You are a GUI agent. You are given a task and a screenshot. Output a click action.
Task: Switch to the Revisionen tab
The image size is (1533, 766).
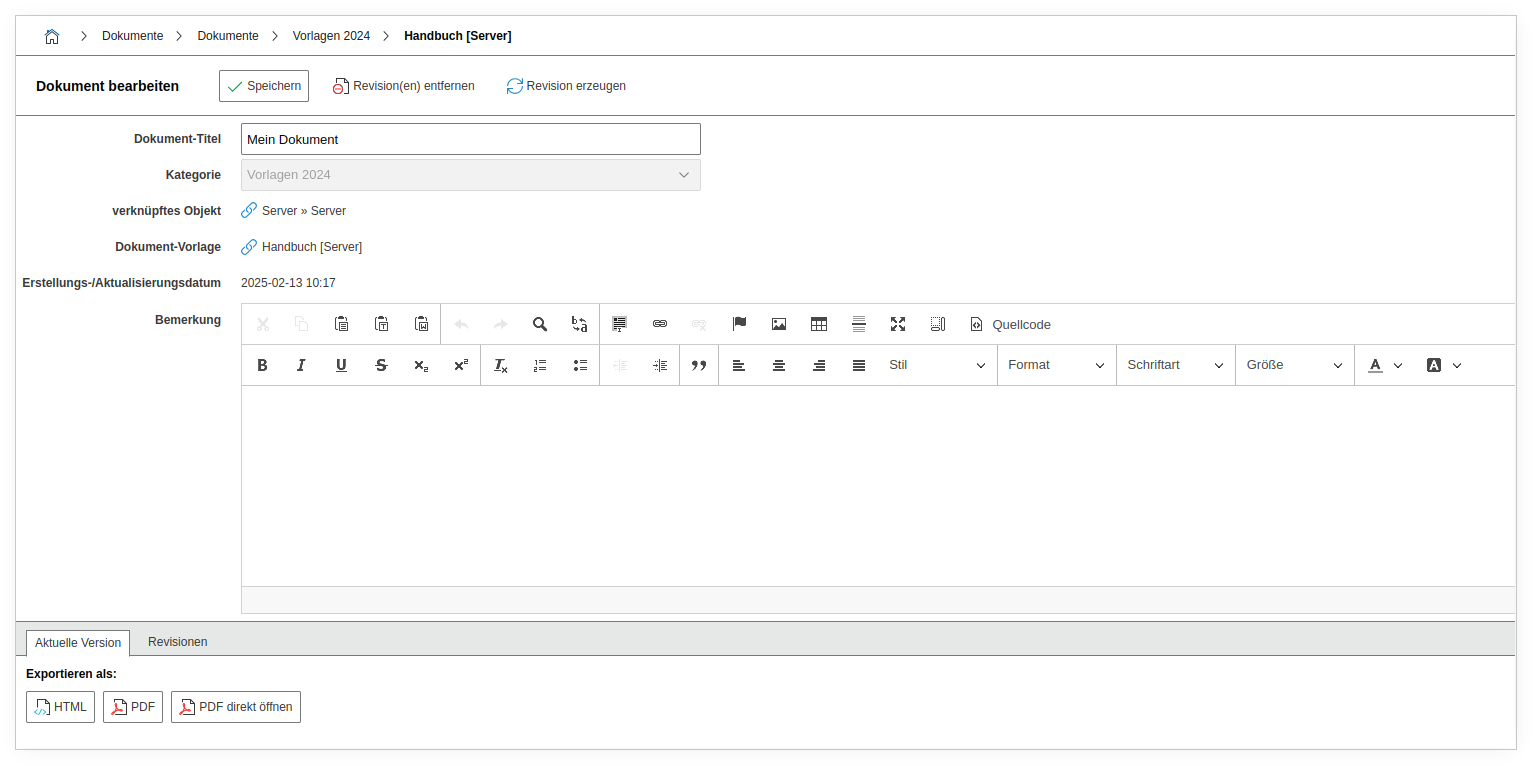click(178, 642)
